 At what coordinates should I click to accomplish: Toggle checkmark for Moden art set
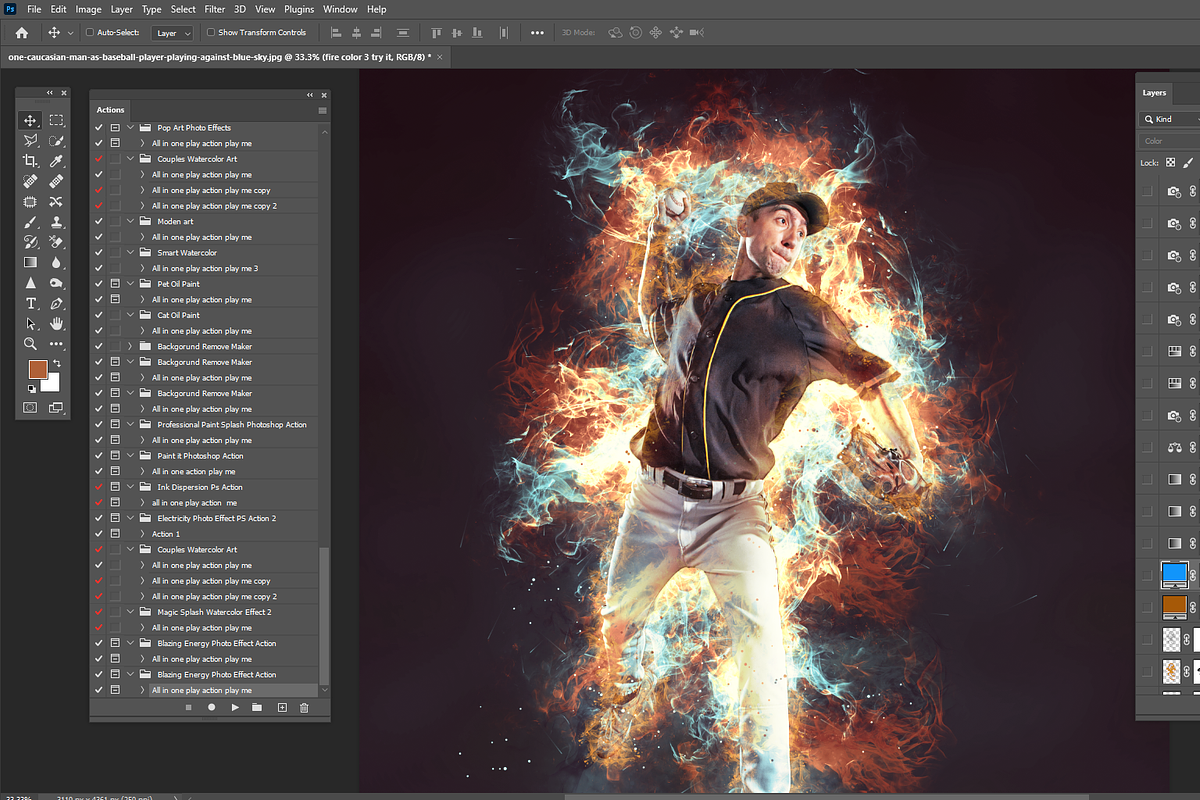[99, 221]
